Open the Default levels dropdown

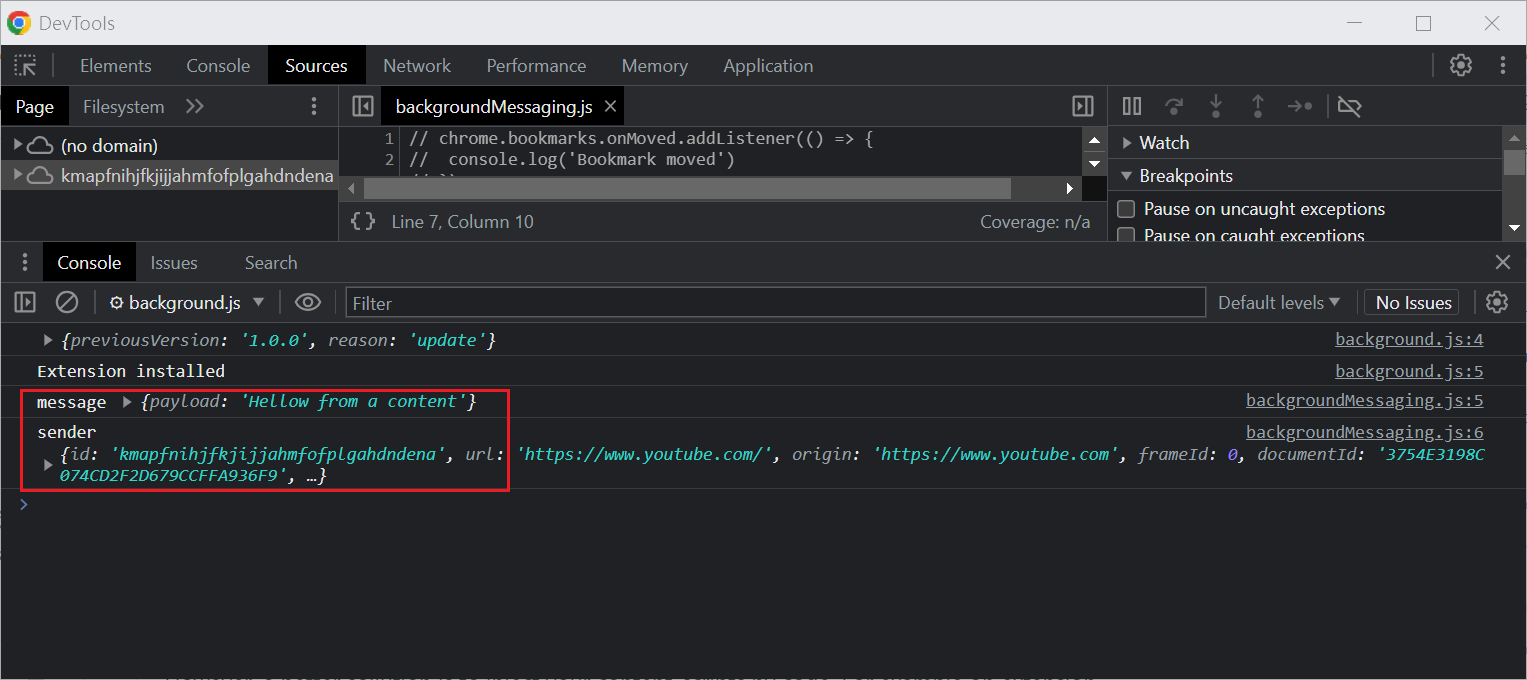click(x=1278, y=302)
